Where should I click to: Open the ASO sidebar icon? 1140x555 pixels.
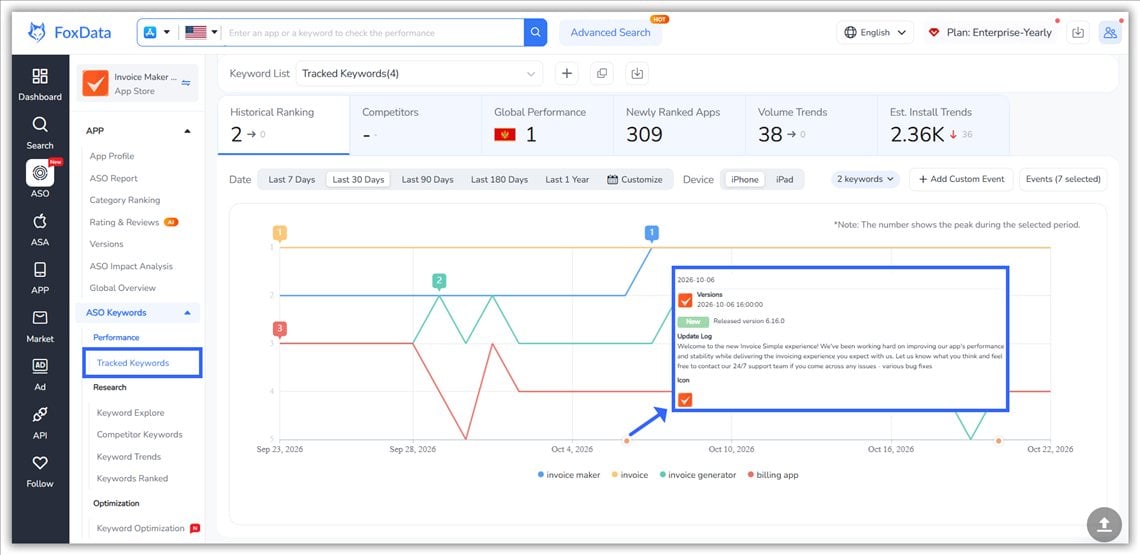[40, 173]
